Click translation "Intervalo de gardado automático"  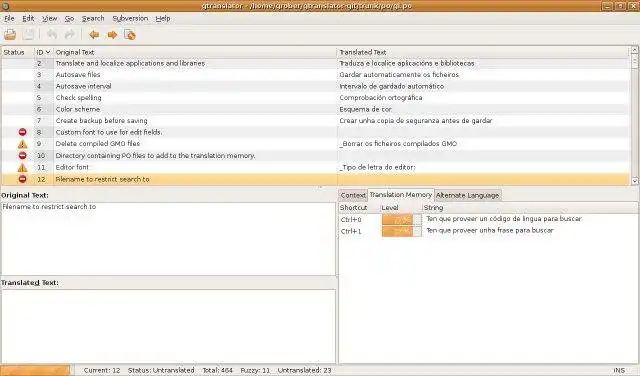[x=391, y=86]
